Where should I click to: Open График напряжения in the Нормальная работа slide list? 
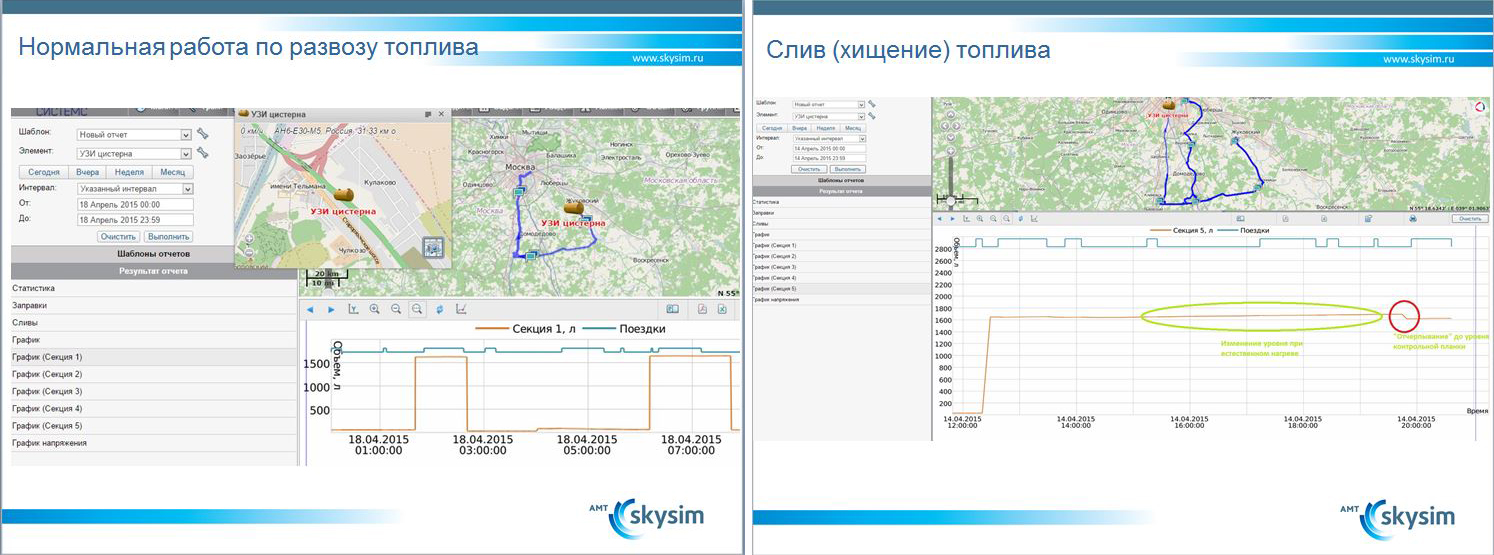coord(49,443)
